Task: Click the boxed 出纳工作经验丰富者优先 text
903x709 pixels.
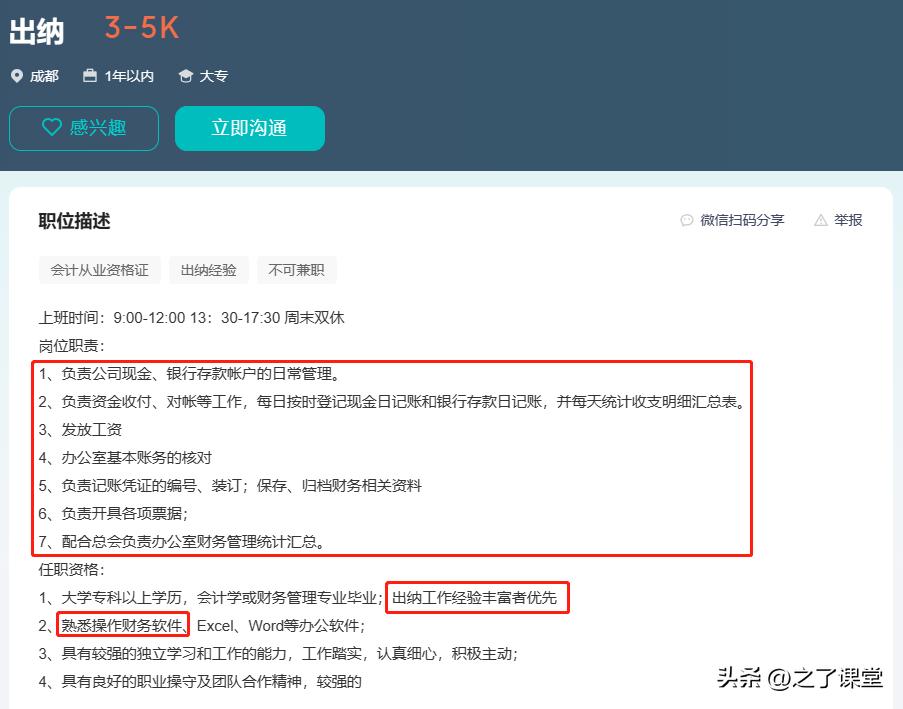Action: click(477, 597)
